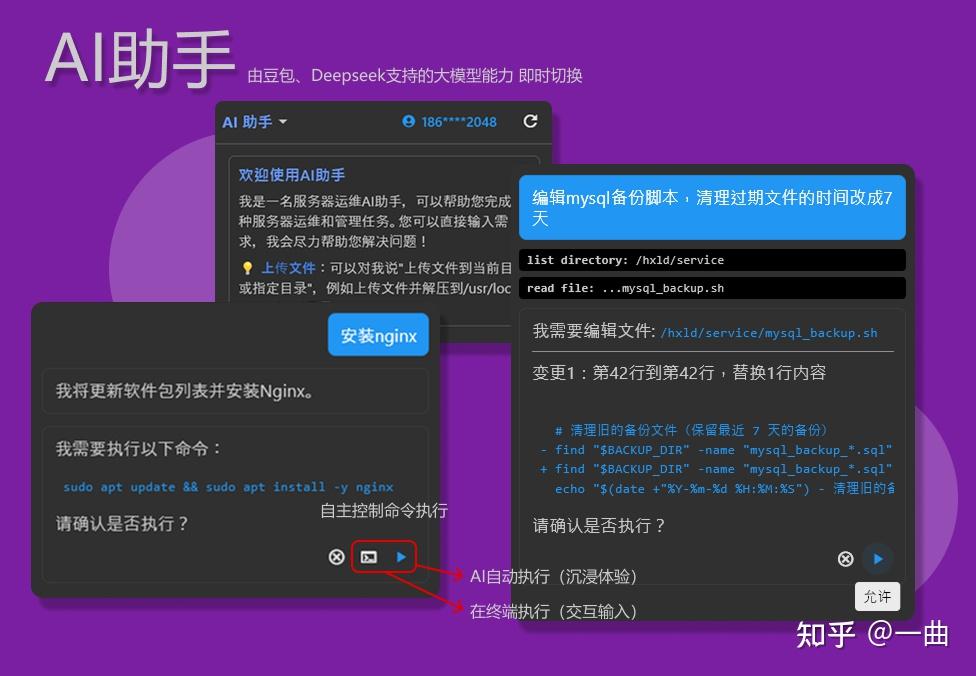Click the 安装nginx message bubble
The image size is (976, 676).
pyautogui.click(x=378, y=336)
